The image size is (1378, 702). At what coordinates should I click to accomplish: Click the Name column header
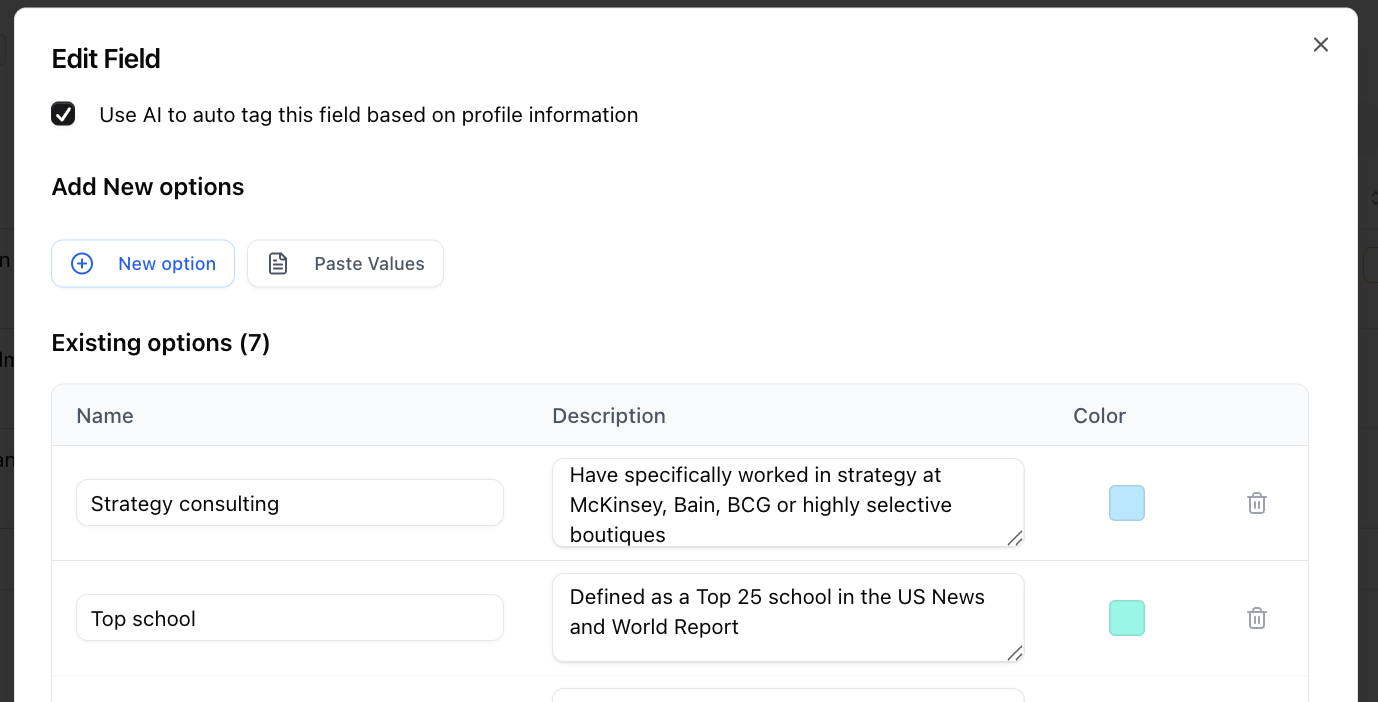[x=105, y=416]
